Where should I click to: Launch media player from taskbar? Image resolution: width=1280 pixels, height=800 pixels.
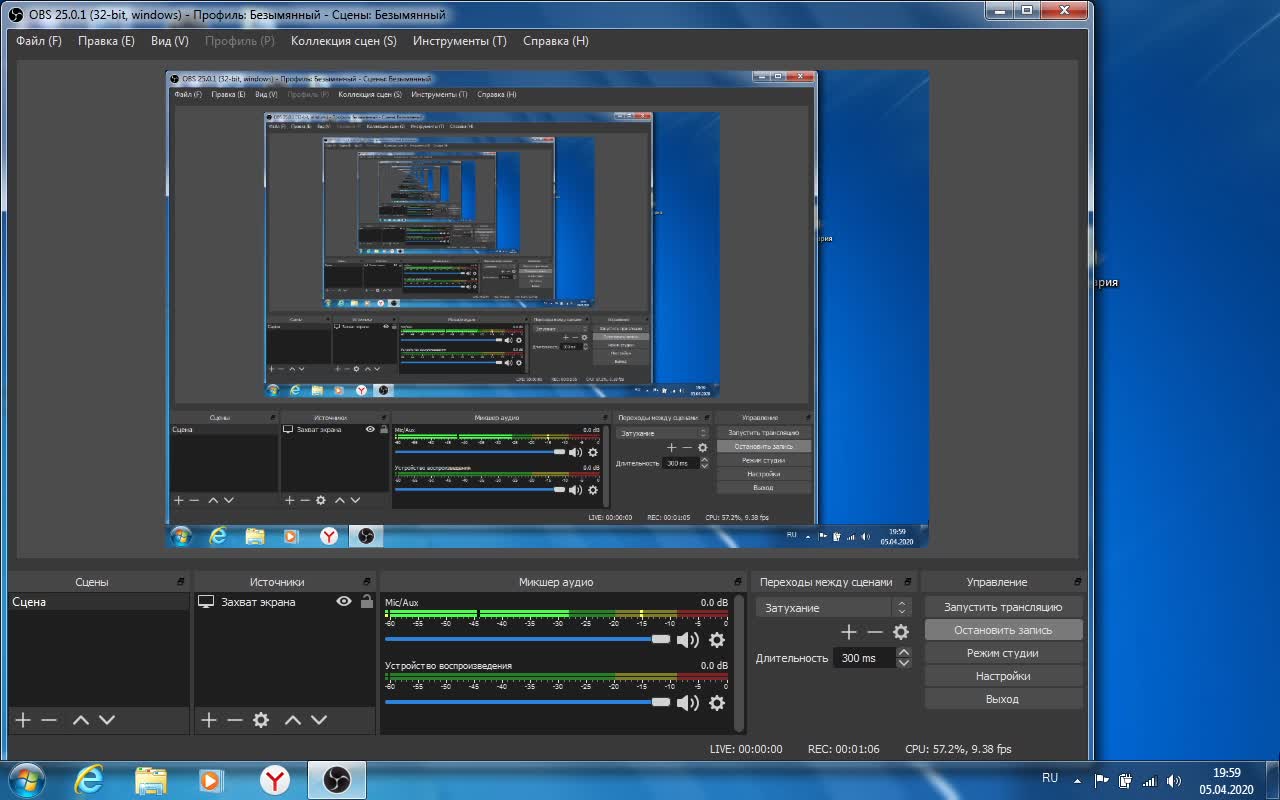tap(210, 780)
